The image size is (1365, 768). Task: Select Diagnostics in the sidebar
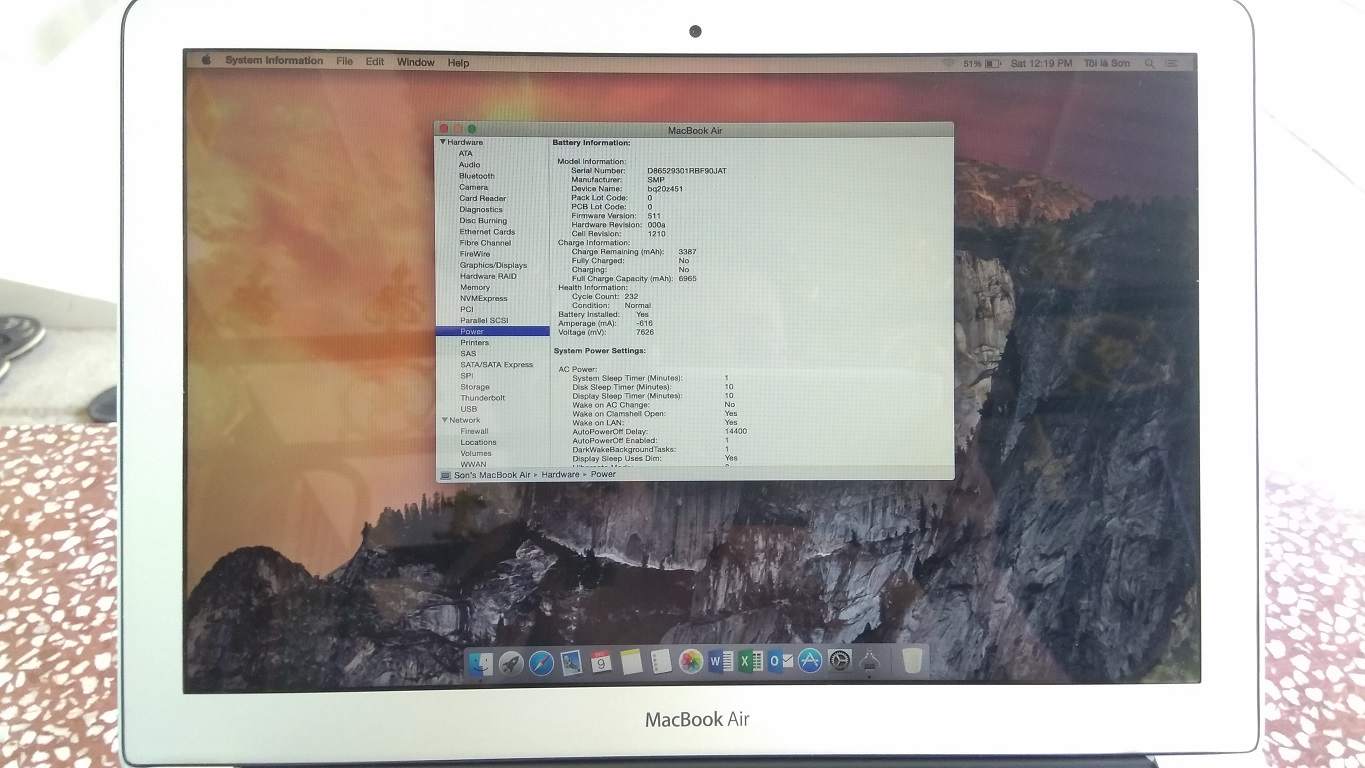481,210
